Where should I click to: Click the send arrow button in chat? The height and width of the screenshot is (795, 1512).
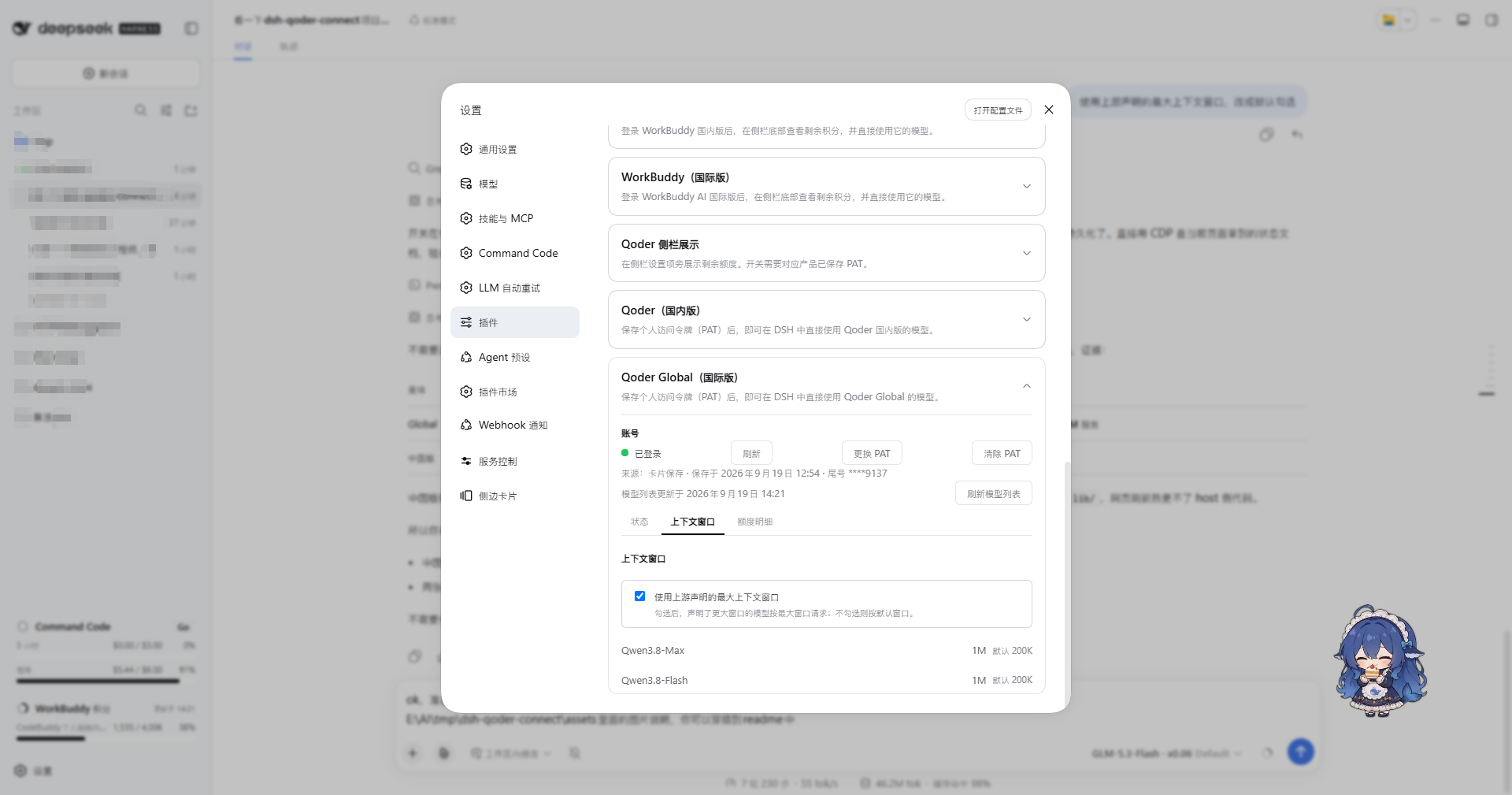click(x=1301, y=752)
